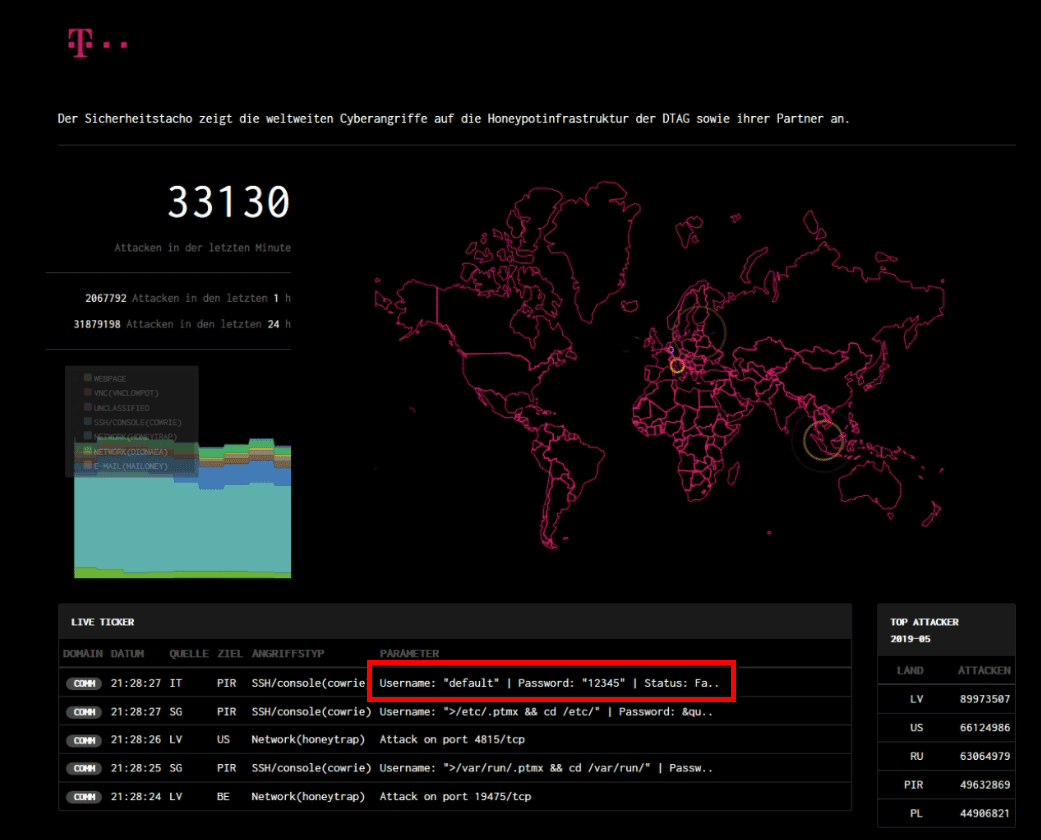Sort by the PARAMETER column header
This screenshot has height=840, width=1041.
tap(410, 653)
